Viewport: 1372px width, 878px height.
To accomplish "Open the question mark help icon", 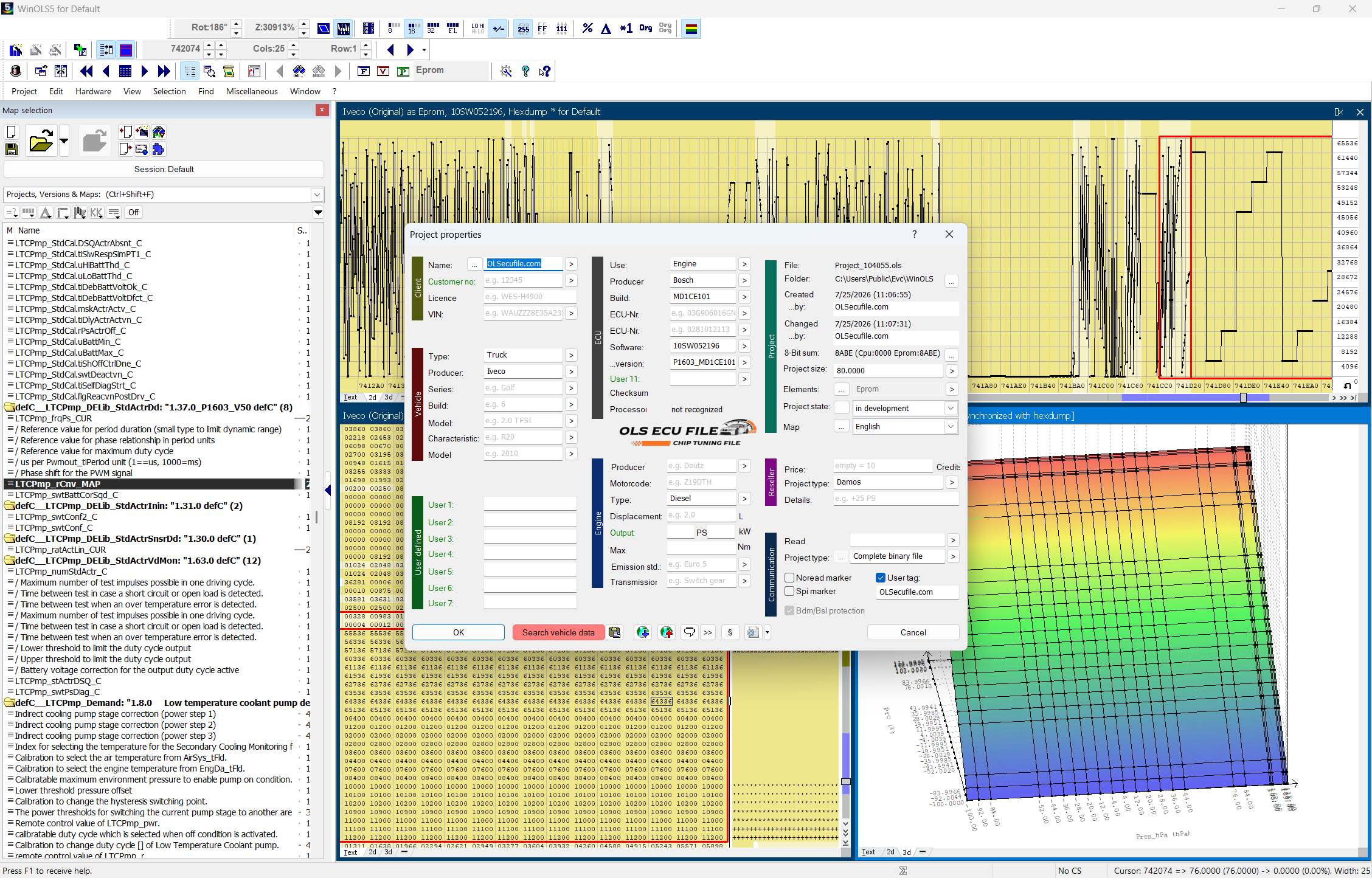I will pyautogui.click(x=525, y=71).
